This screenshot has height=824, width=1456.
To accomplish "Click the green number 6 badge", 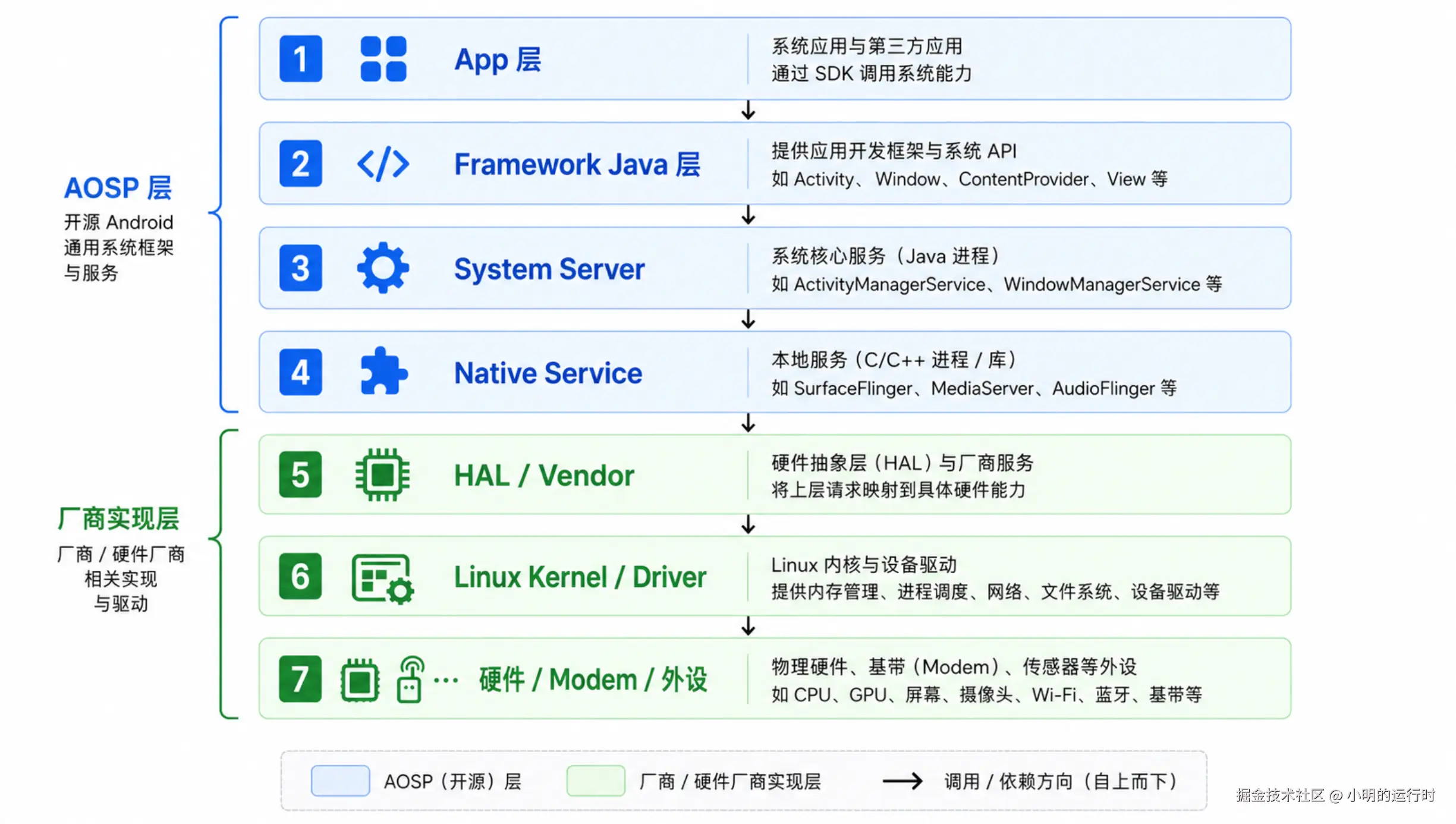I will (x=301, y=577).
